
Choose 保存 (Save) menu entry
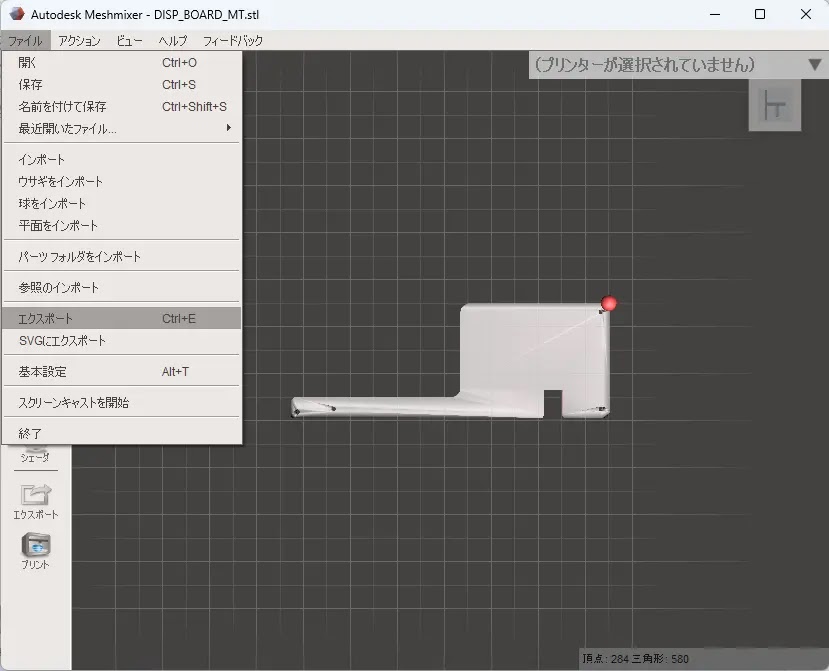pos(122,85)
